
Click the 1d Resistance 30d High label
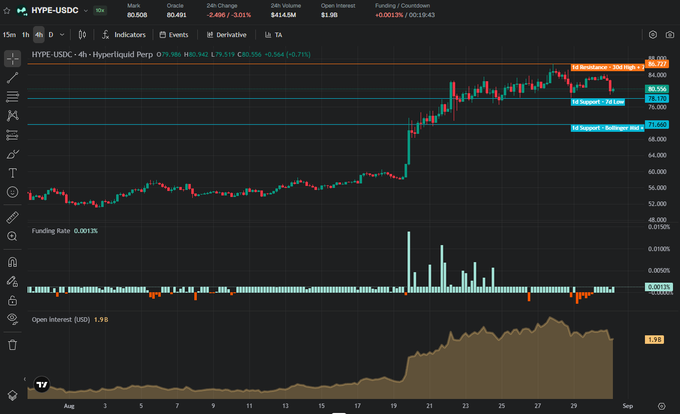pyautogui.click(x=607, y=67)
